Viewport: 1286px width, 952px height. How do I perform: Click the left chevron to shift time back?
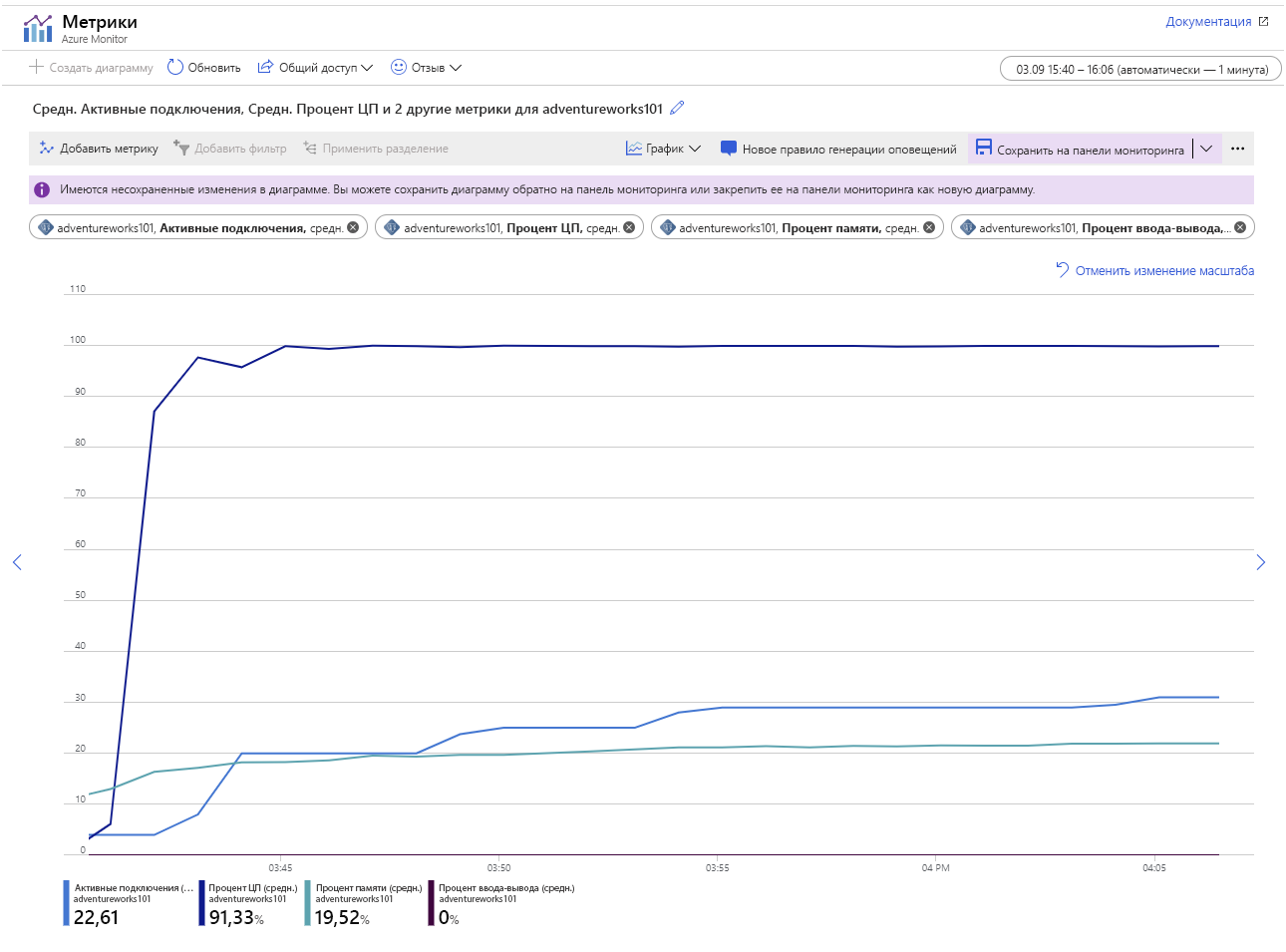[17, 562]
